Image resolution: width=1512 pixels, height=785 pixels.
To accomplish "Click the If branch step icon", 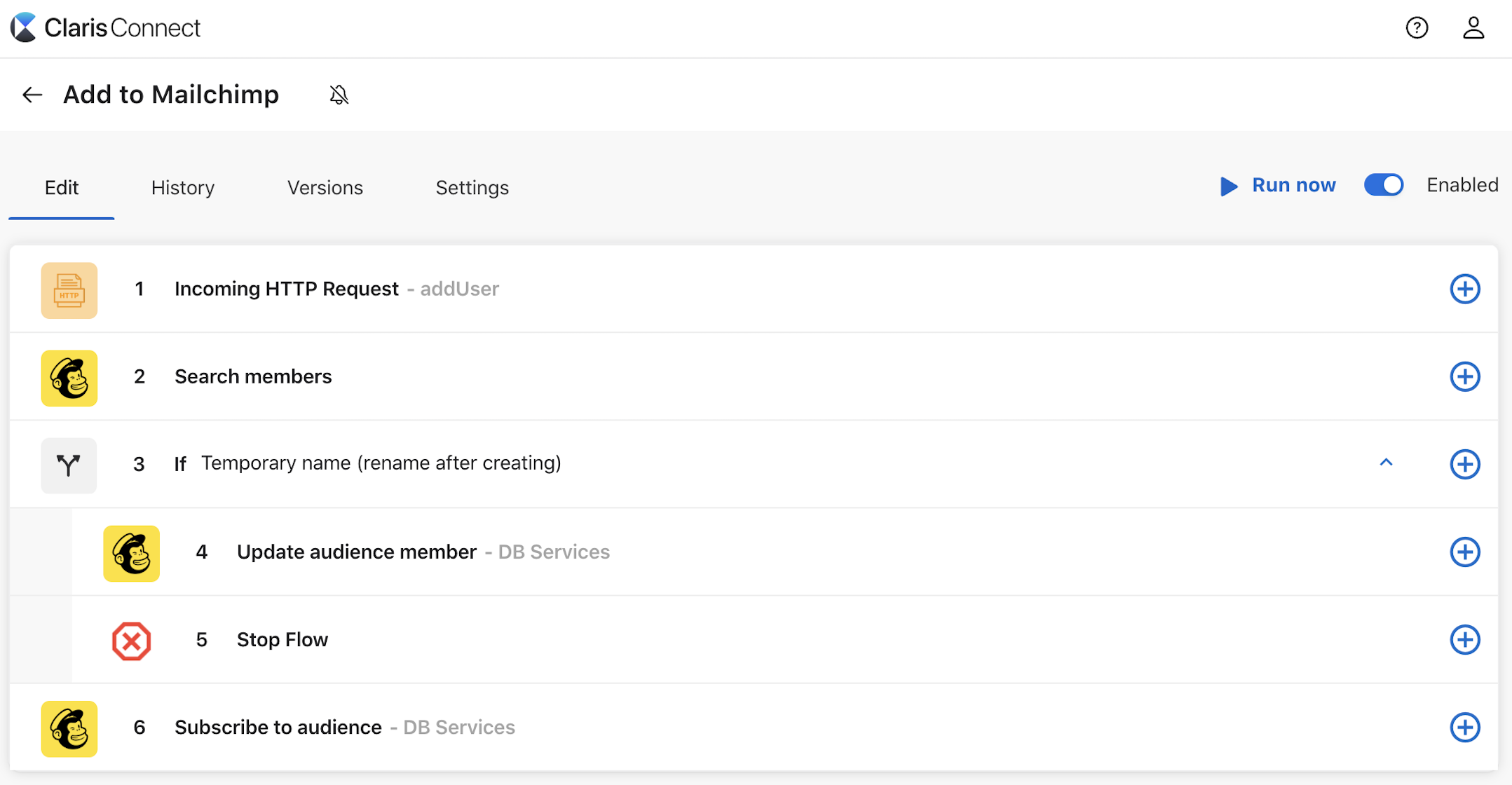I will (69, 465).
